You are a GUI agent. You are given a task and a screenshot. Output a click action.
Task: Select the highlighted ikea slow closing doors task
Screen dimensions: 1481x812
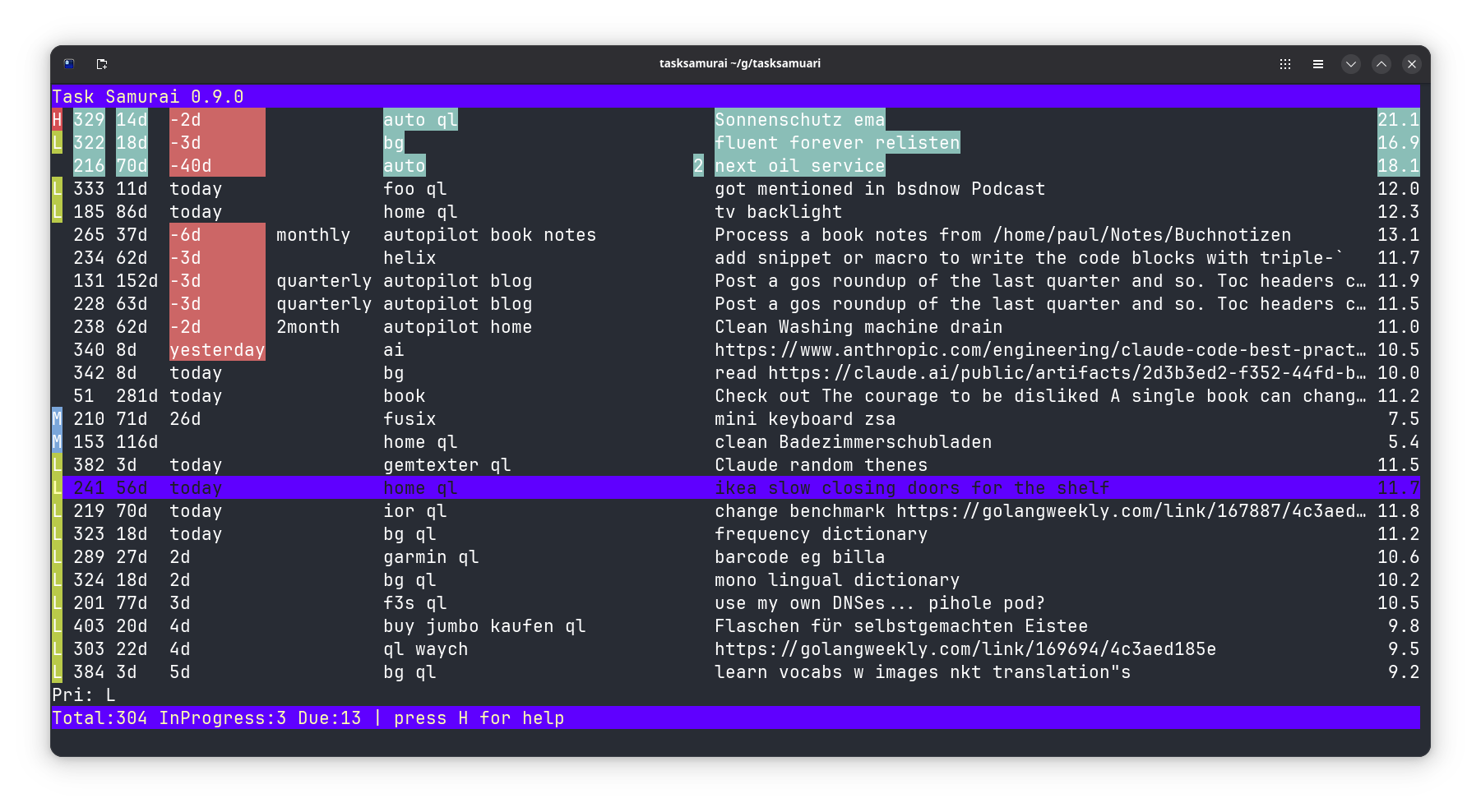[911, 488]
